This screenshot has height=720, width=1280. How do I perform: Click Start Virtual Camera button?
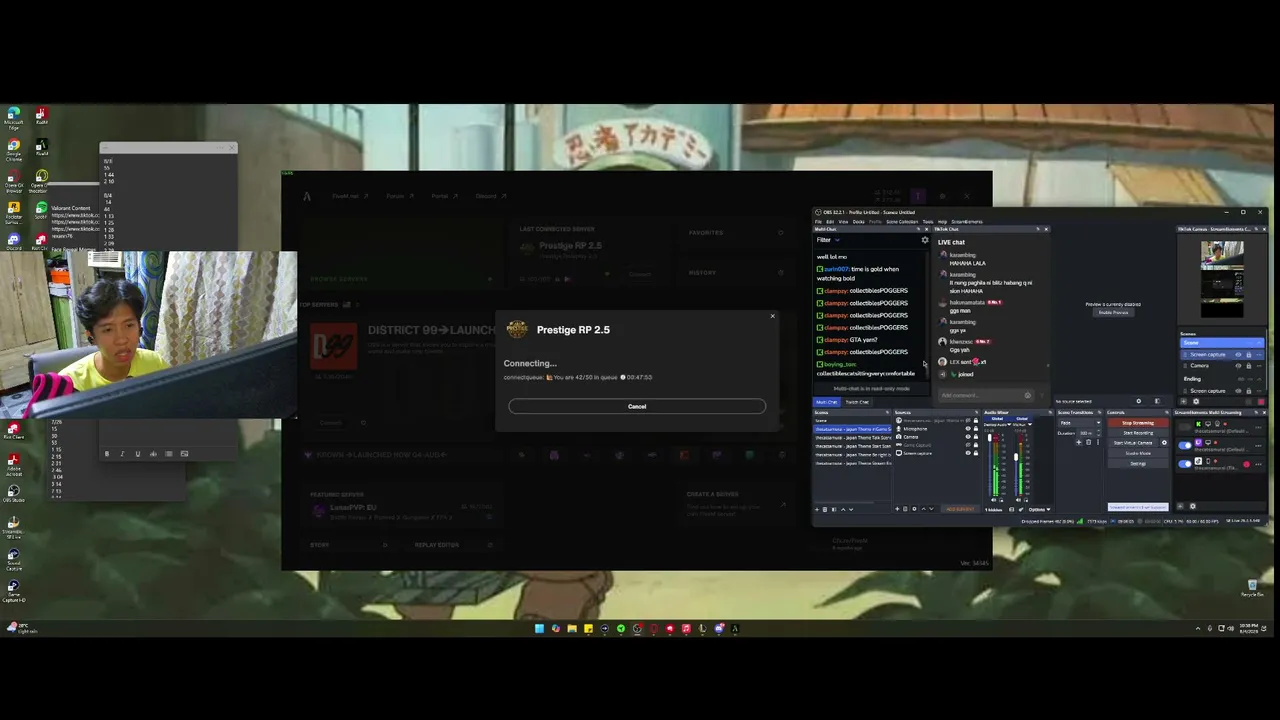click(x=1132, y=442)
